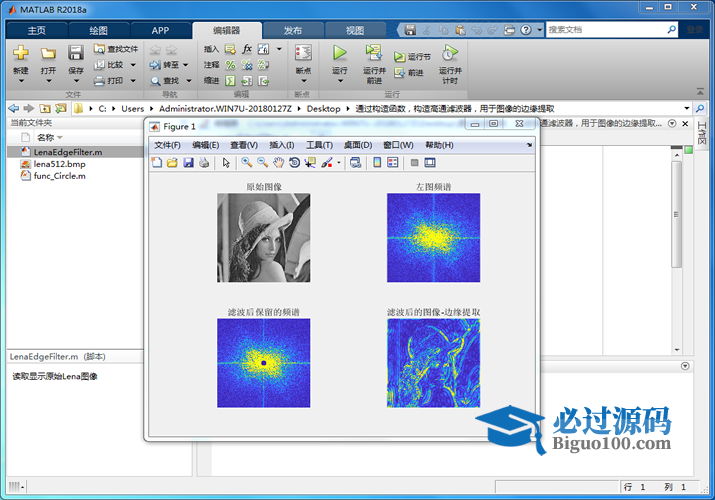Click Run and Time (运行并计时) icon
Image resolution: width=715 pixels, height=500 pixels.
[x=450, y=53]
